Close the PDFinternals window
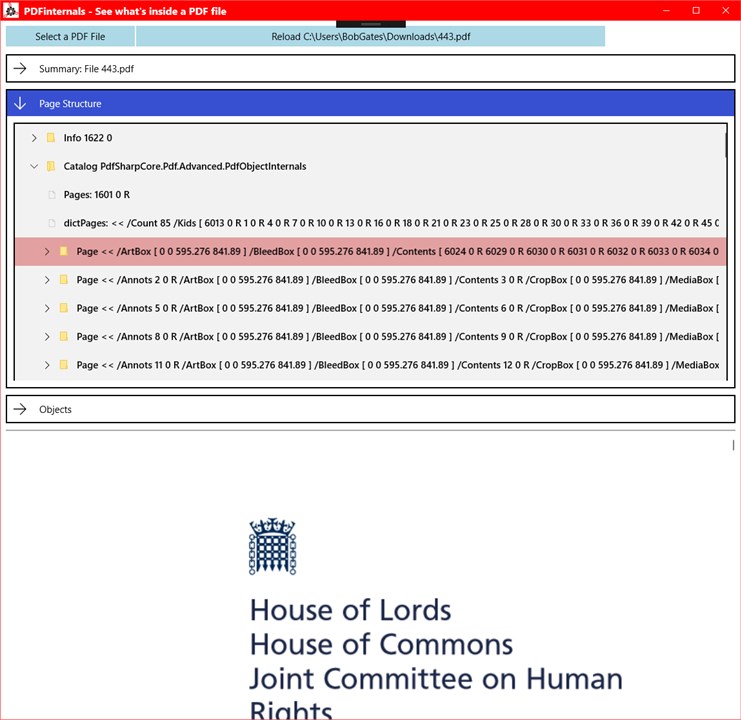 coord(725,10)
